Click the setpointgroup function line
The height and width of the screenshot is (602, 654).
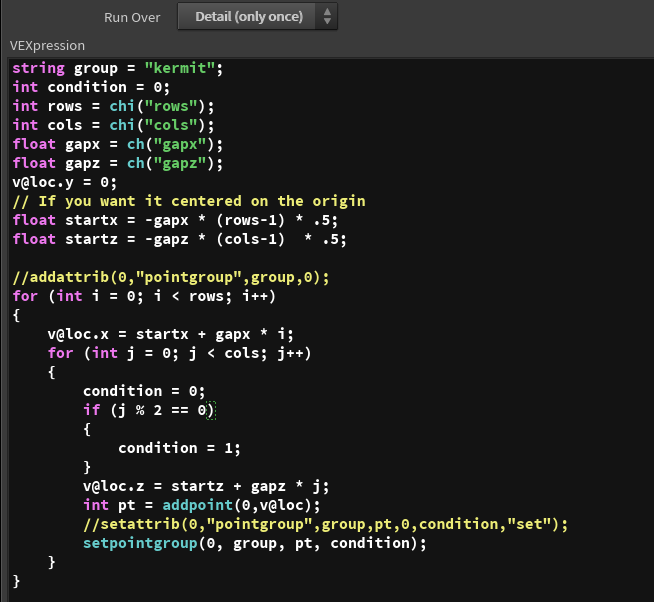point(254,543)
